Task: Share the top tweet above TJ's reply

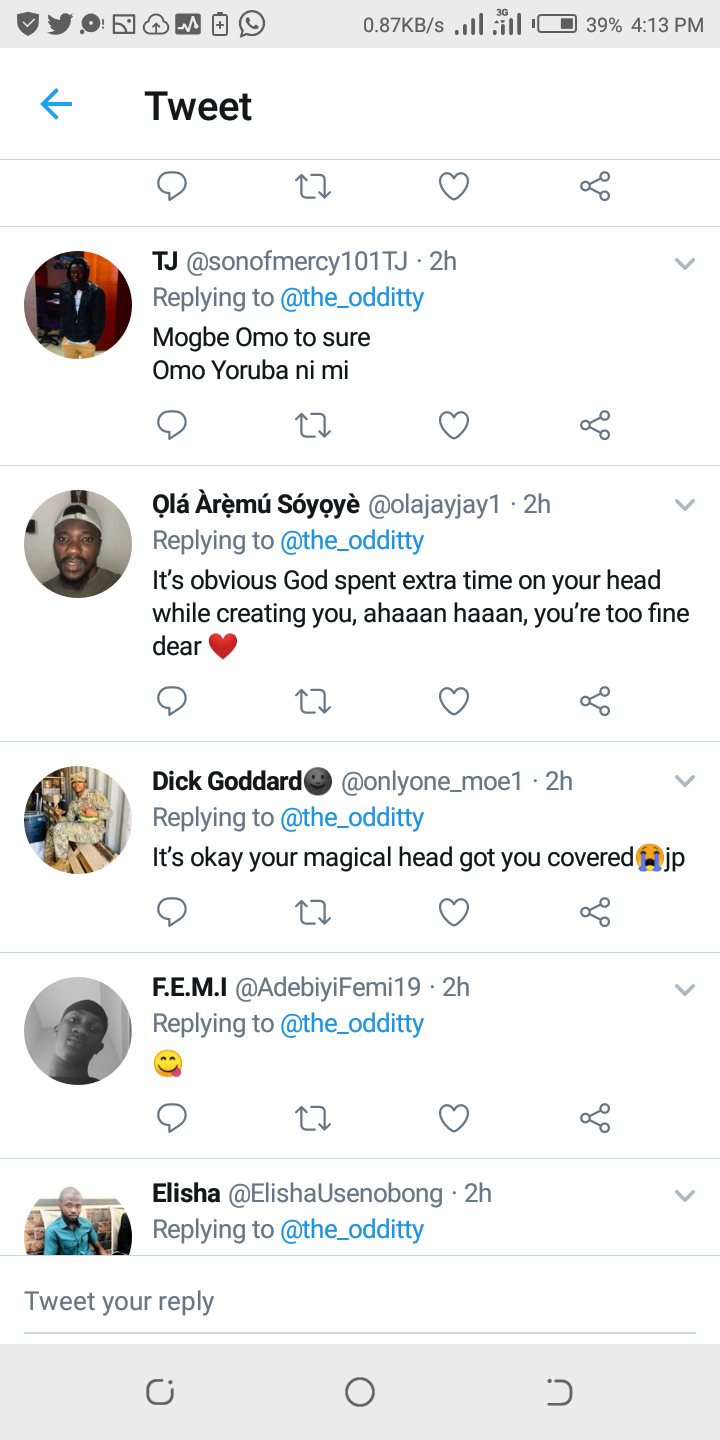Action: click(x=595, y=186)
